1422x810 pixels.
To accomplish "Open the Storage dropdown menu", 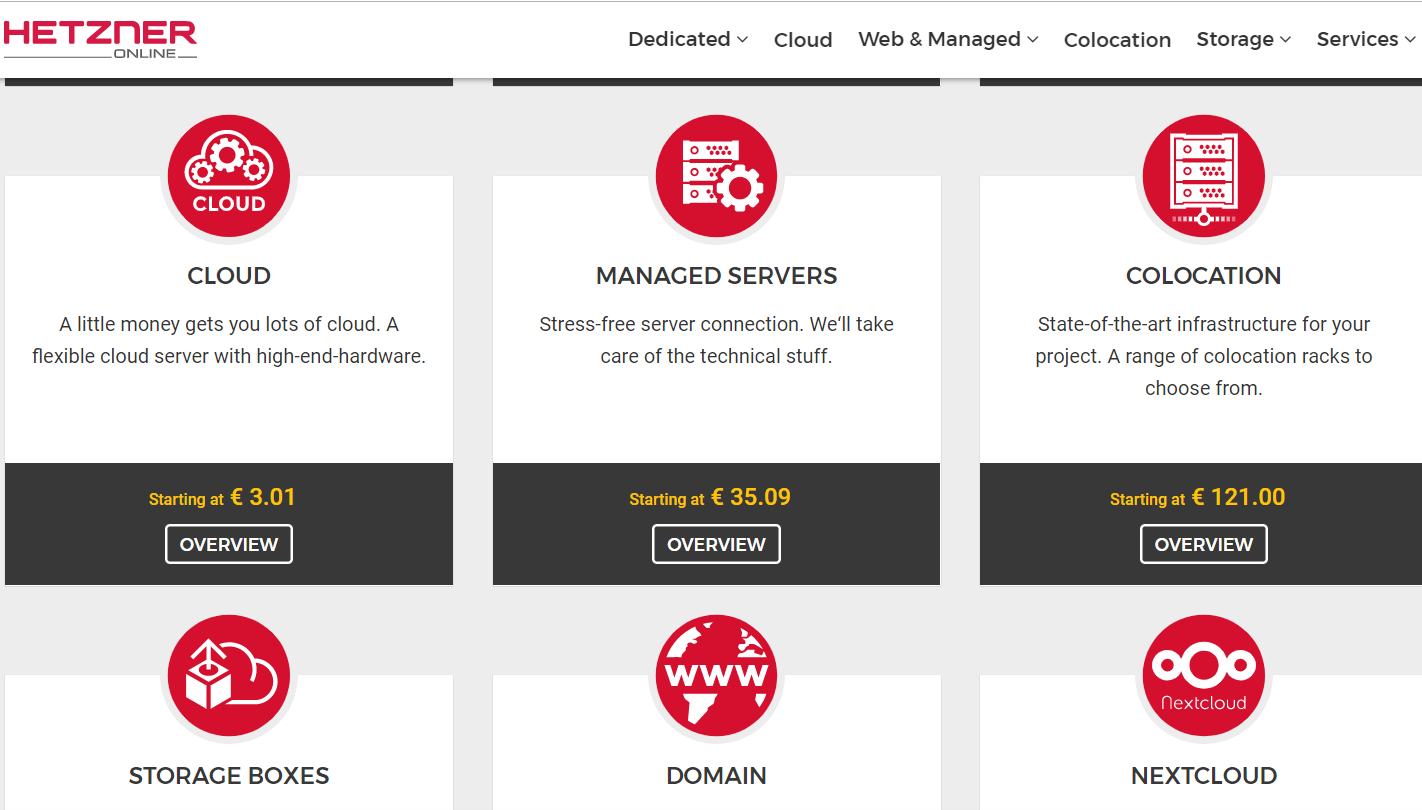I will pyautogui.click(x=1243, y=39).
